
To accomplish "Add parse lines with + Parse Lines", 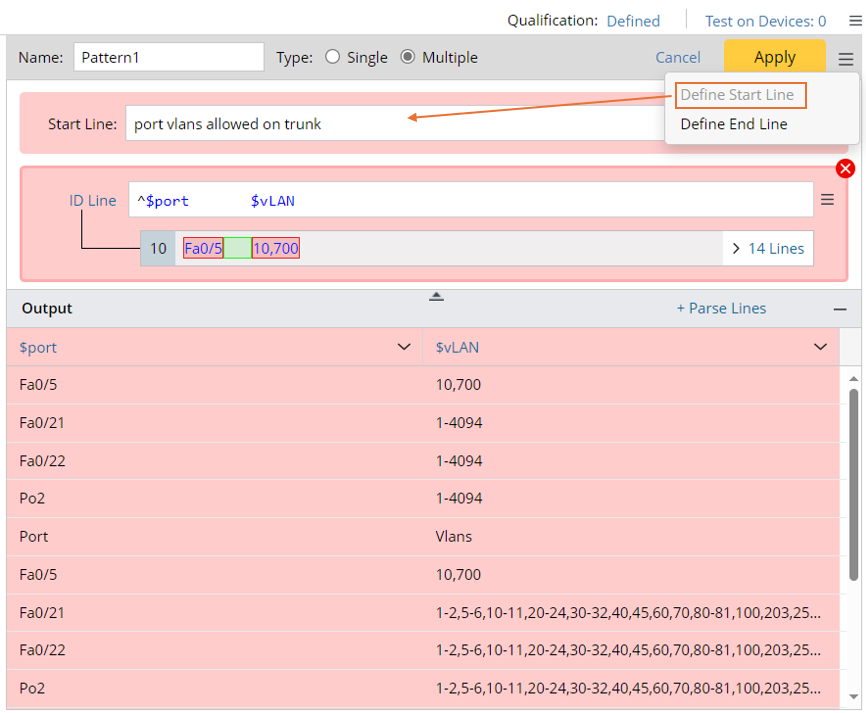I will click(x=721, y=308).
